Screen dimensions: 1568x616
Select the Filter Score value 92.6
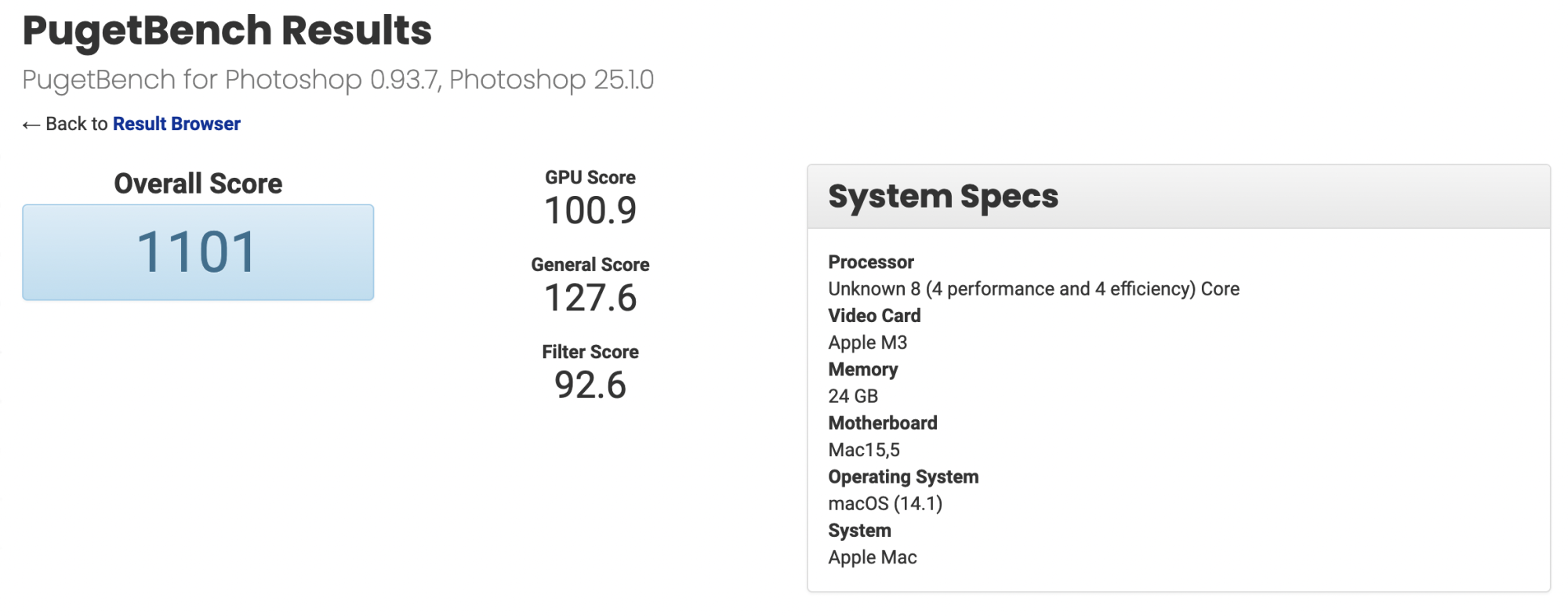(x=590, y=385)
